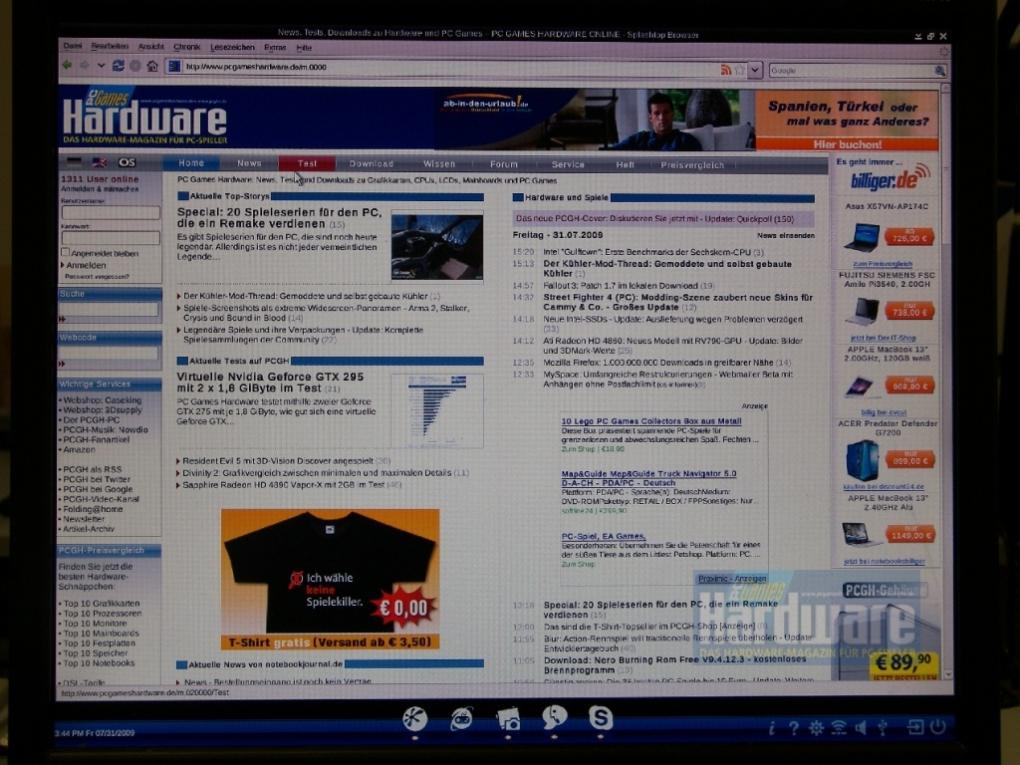Screen dimensions: 1020x765
Task: Go back with the green back arrow
Action: 67,66
